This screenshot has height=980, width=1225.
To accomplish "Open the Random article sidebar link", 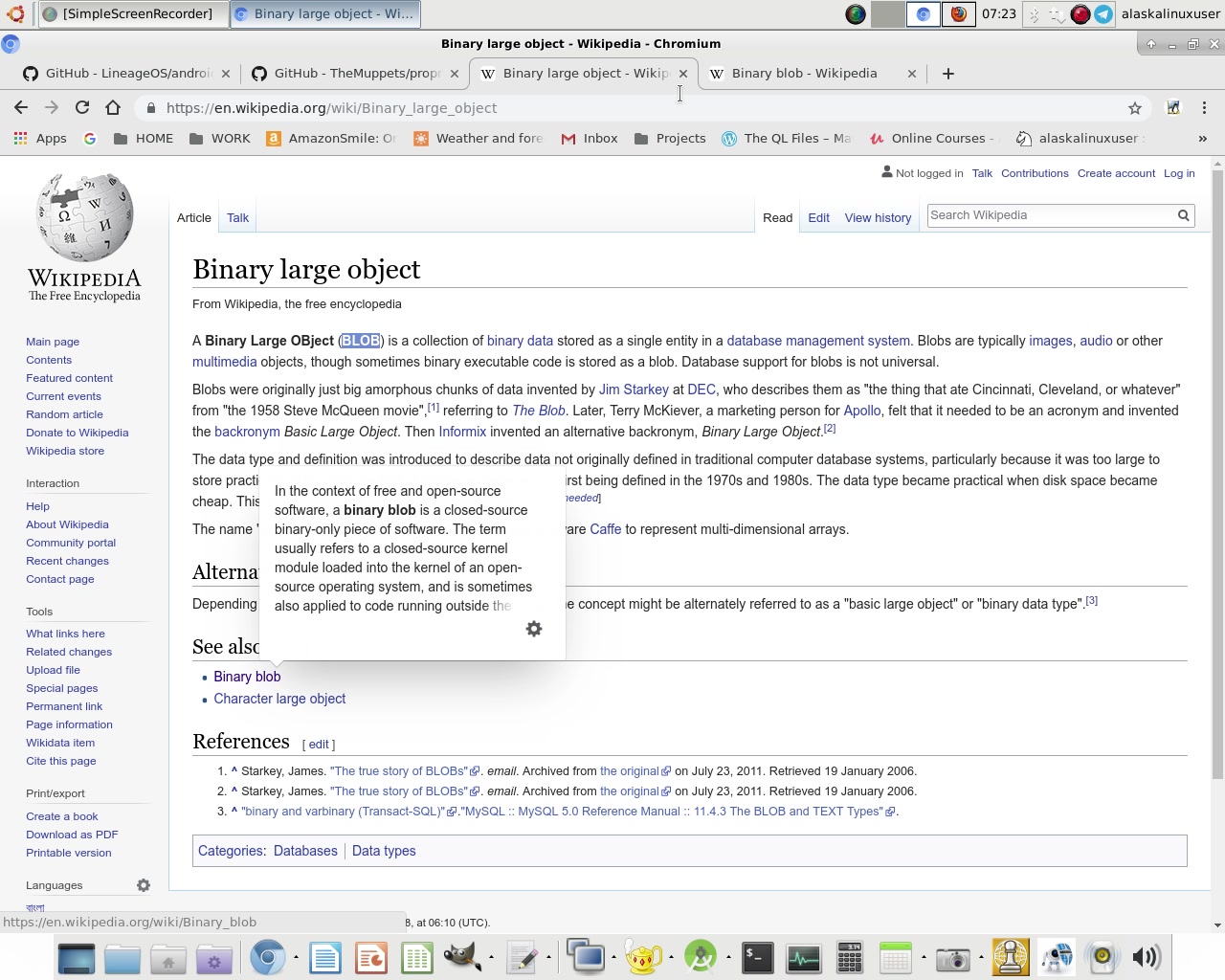I will 64,414.
